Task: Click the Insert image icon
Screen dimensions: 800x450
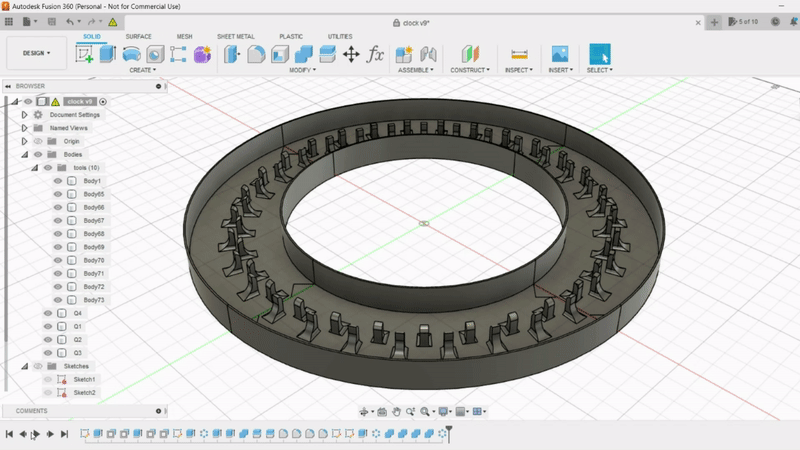Action: coord(560,54)
